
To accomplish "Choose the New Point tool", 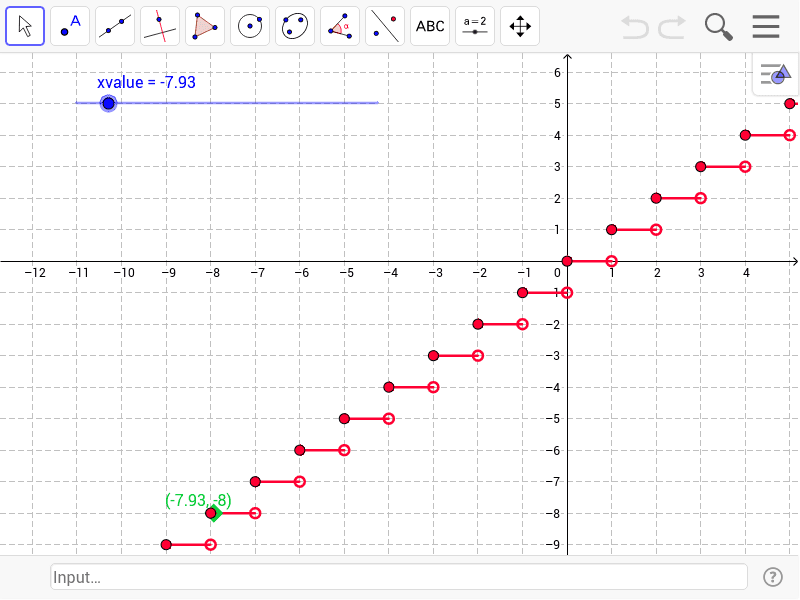I will pyautogui.click(x=70, y=26).
